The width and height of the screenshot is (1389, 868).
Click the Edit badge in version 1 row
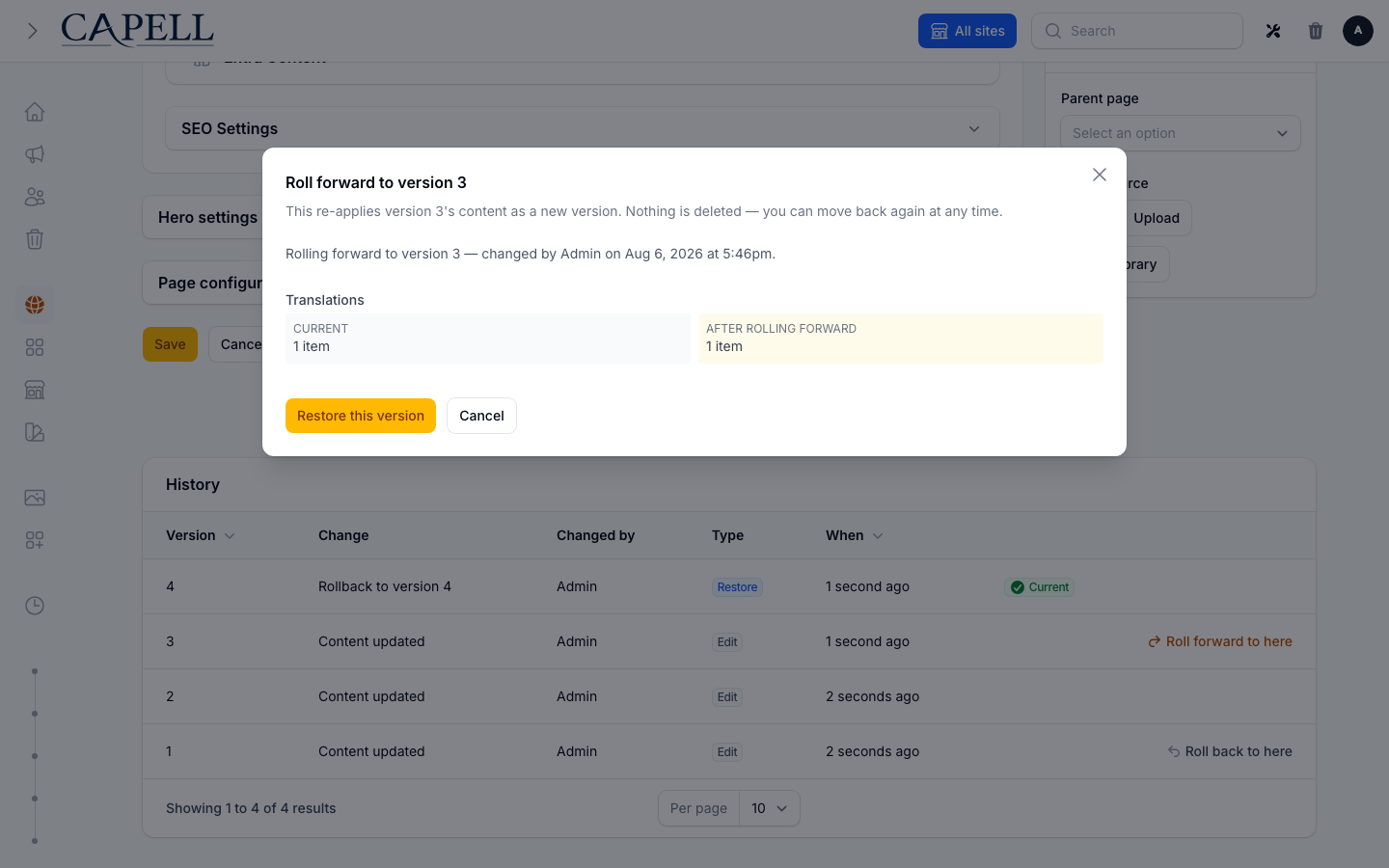pos(727,752)
